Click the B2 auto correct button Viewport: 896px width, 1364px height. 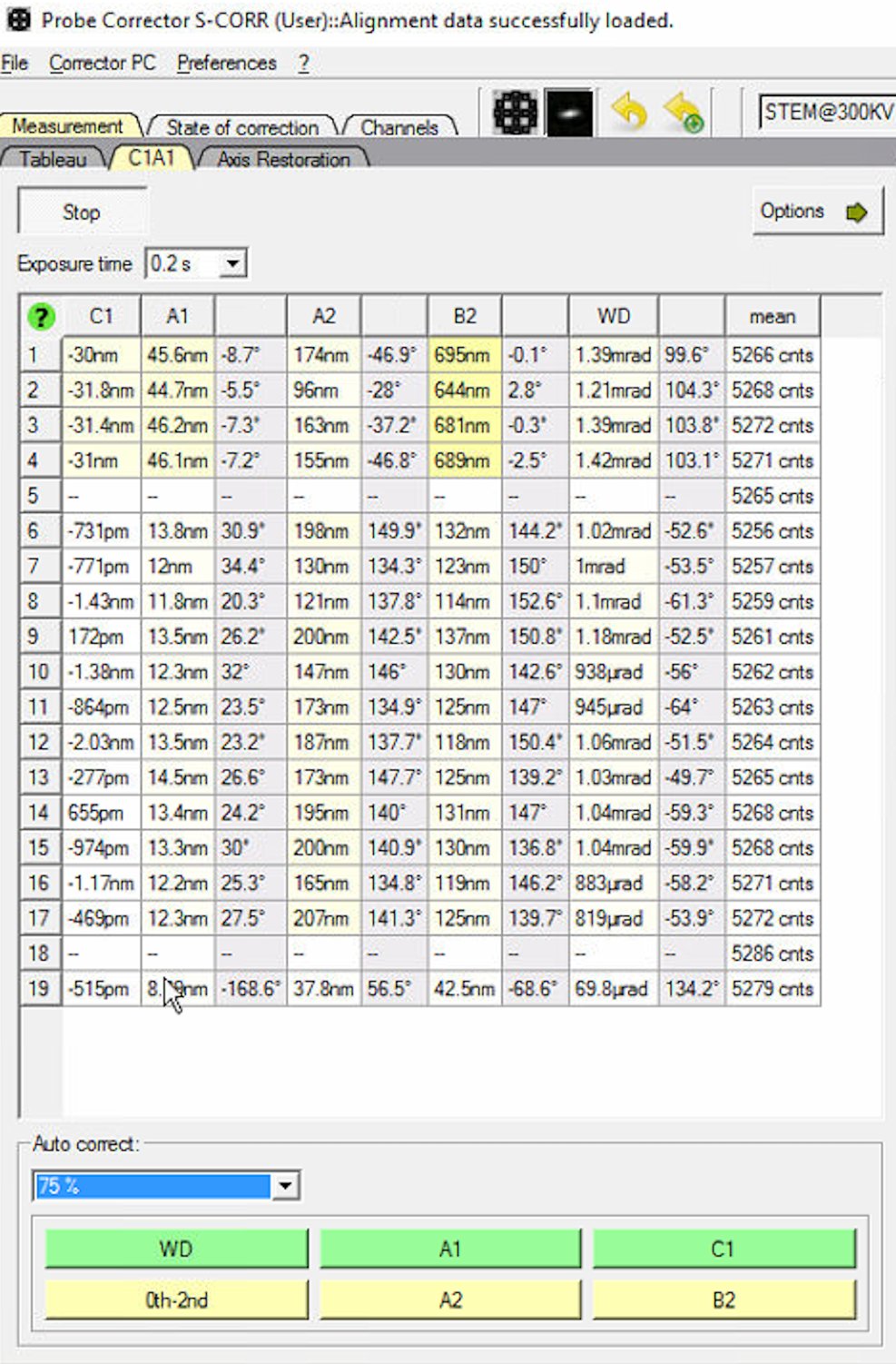pos(724,1300)
